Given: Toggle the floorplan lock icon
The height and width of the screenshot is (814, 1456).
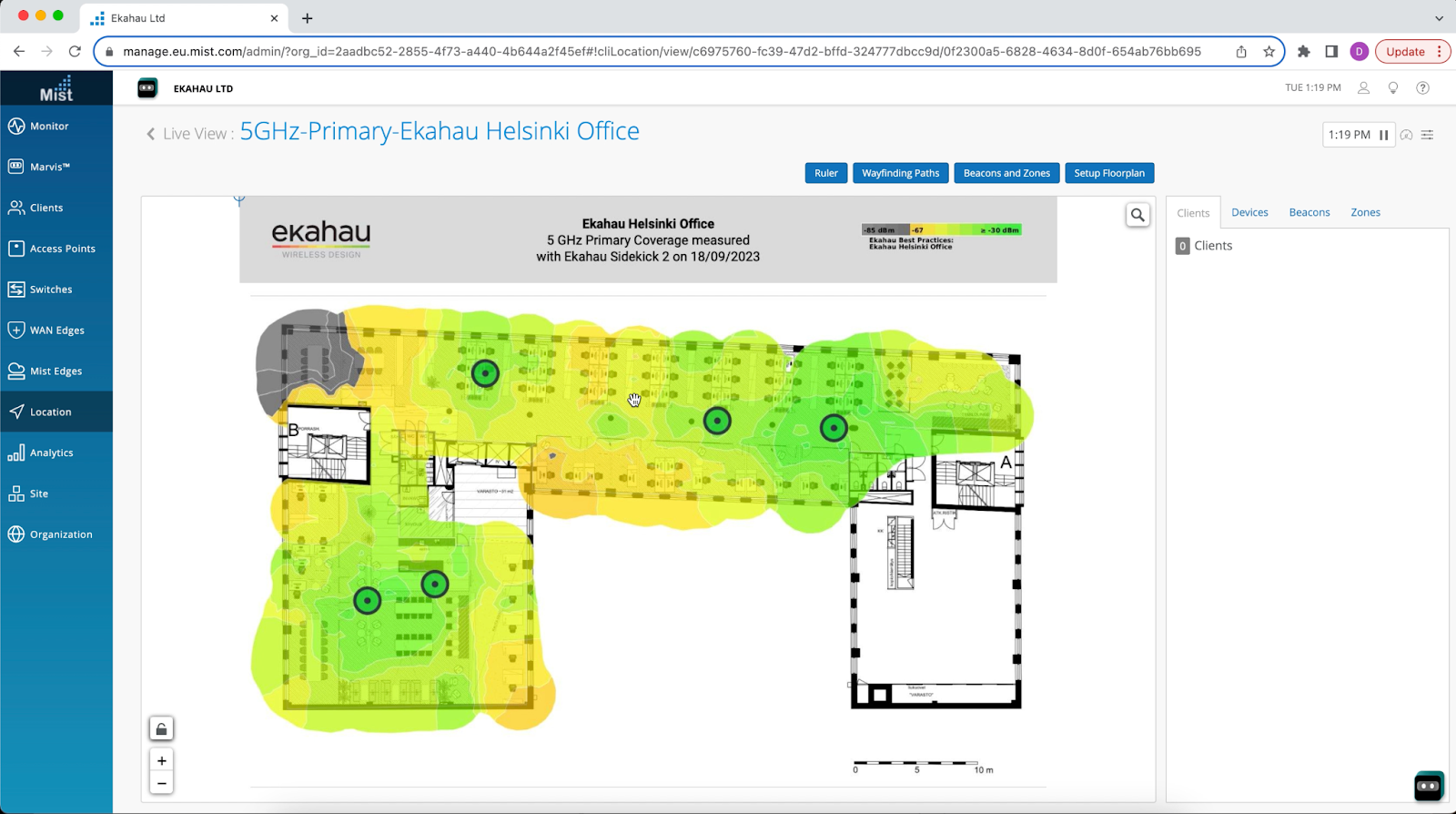Looking at the screenshot, I should point(161,729).
